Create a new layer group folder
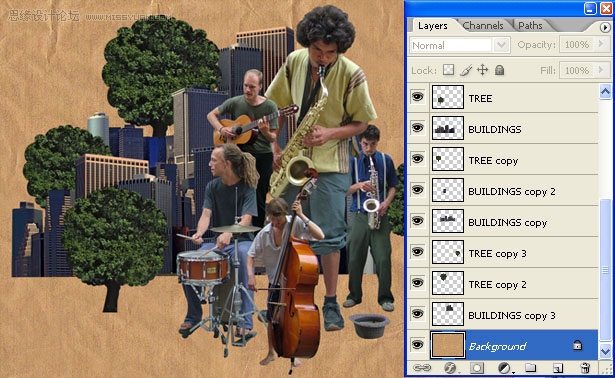The width and height of the screenshot is (615, 378). [531, 367]
